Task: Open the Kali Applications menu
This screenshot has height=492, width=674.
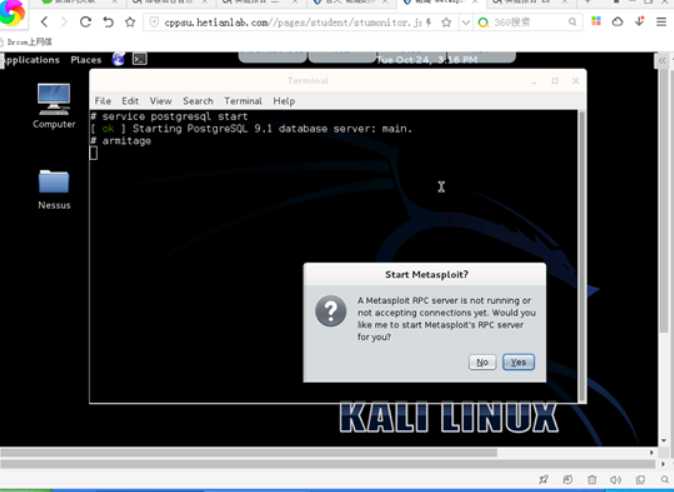Action: (x=31, y=60)
